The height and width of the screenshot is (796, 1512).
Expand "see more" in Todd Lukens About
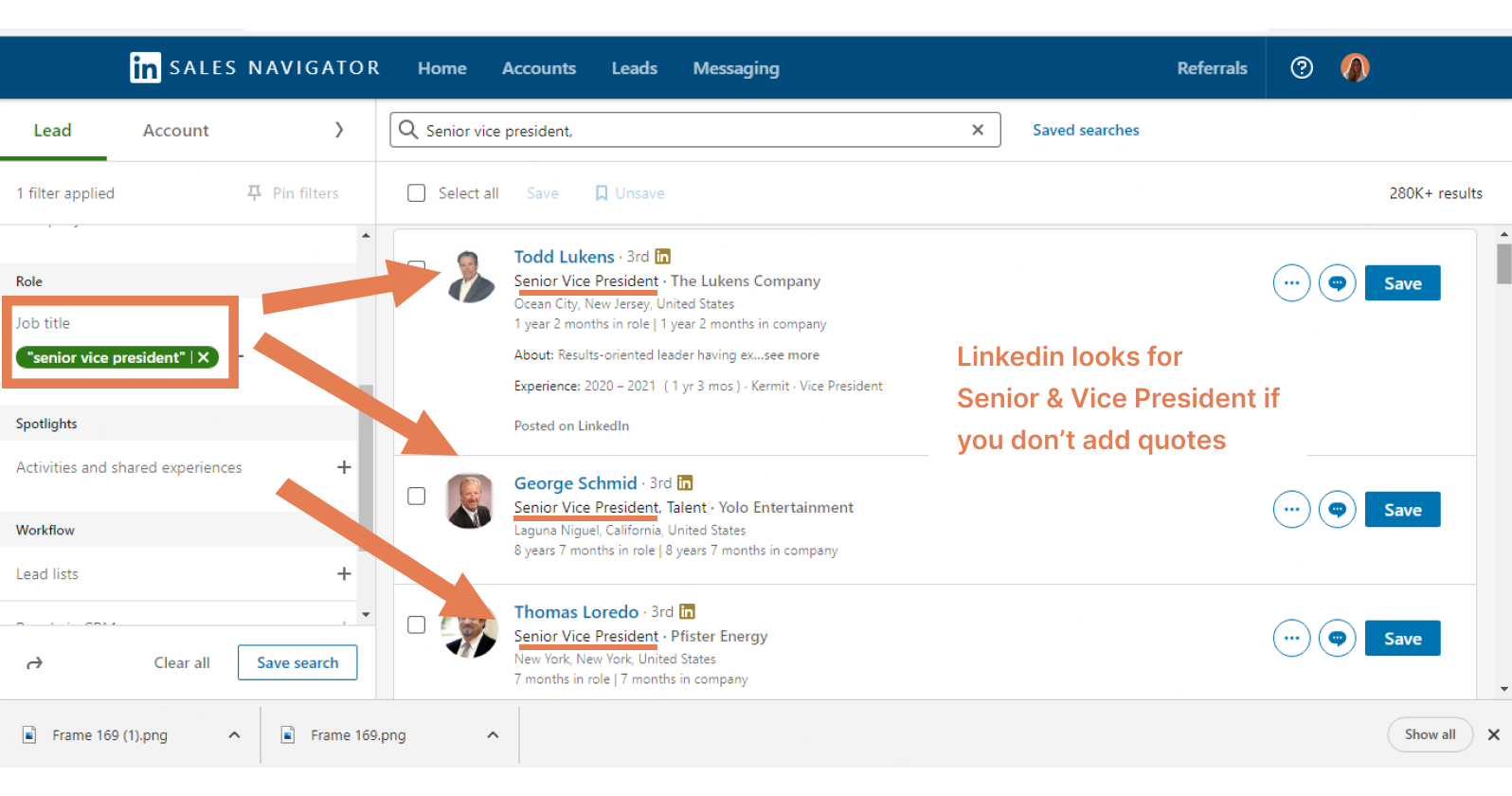pos(792,354)
